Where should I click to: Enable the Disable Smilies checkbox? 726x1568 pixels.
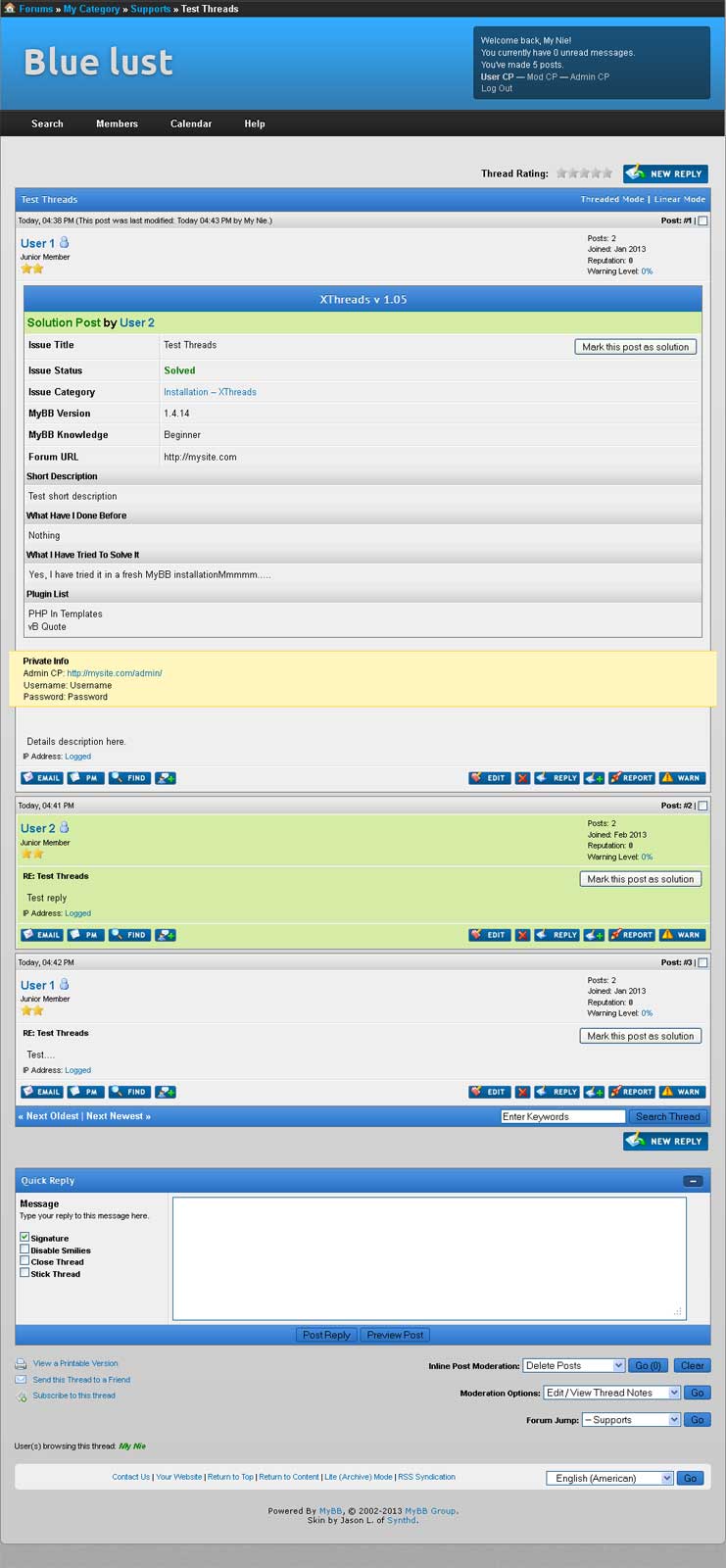click(24, 1249)
